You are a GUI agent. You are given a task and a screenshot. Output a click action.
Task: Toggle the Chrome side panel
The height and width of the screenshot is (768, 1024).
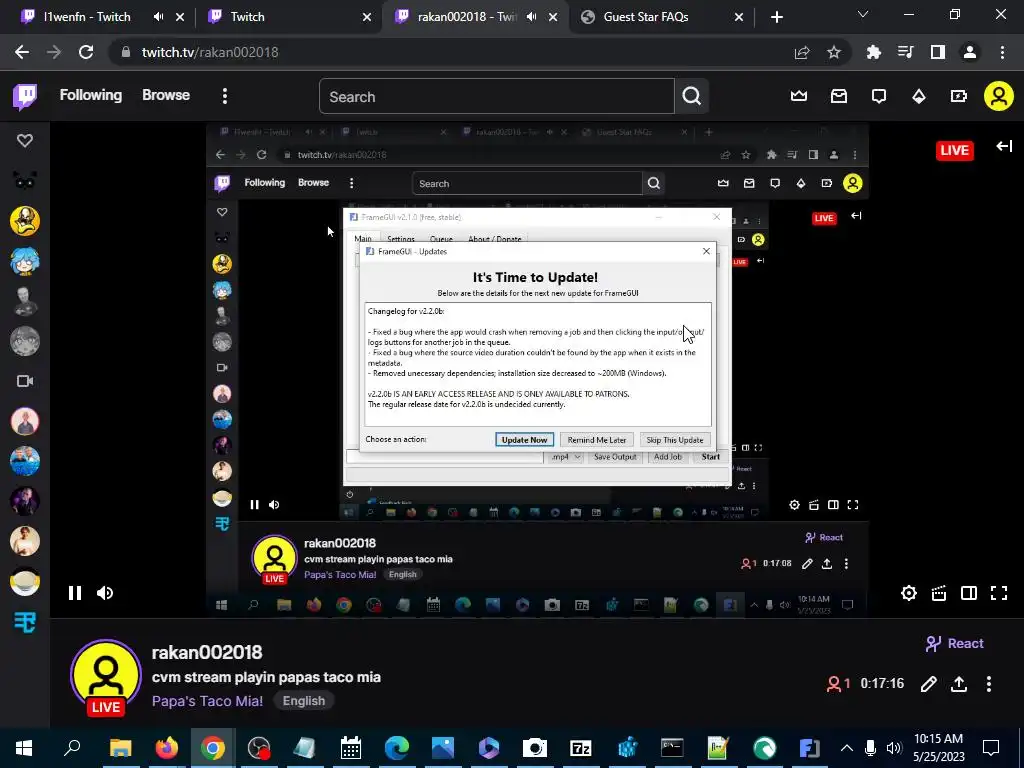[938, 52]
